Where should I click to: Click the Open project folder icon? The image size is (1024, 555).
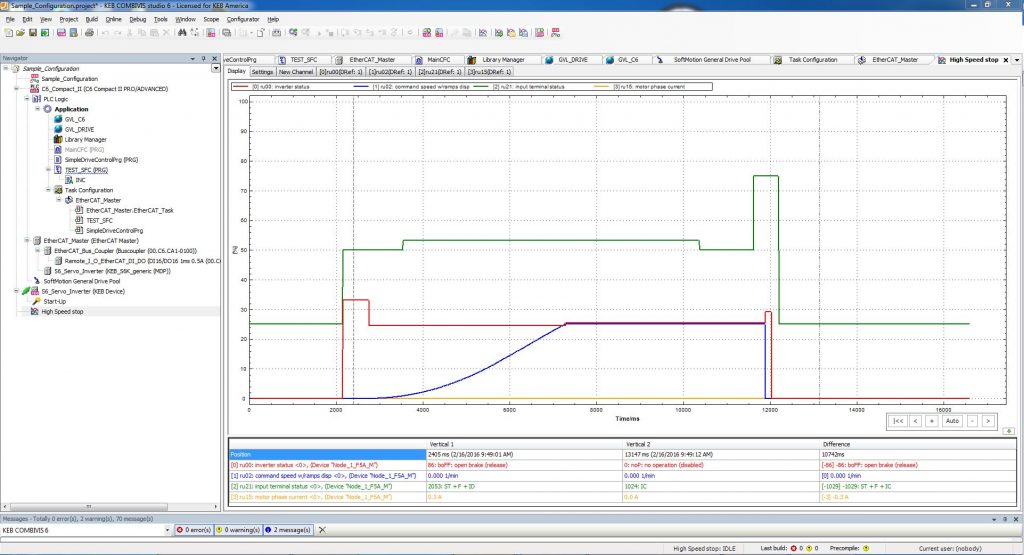pyautogui.click(x=20, y=32)
